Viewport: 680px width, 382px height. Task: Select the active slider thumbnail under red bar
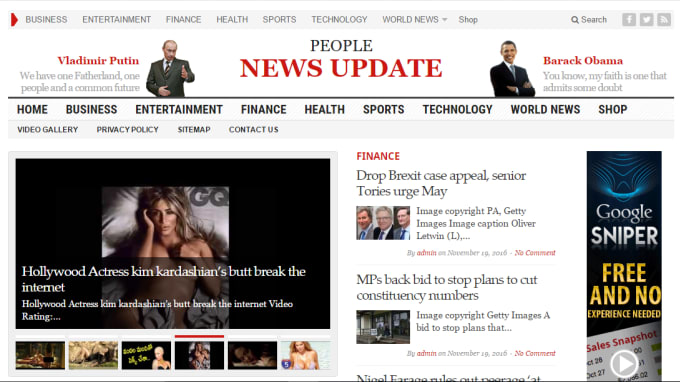click(x=199, y=356)
